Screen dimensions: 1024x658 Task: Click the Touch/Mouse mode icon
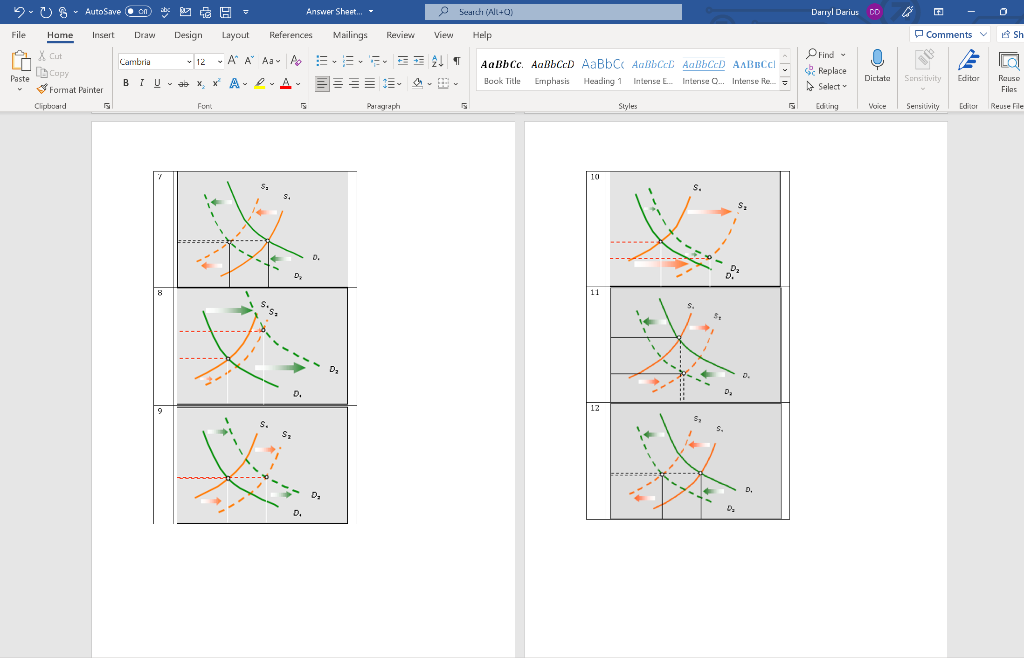tap(63, 12)
